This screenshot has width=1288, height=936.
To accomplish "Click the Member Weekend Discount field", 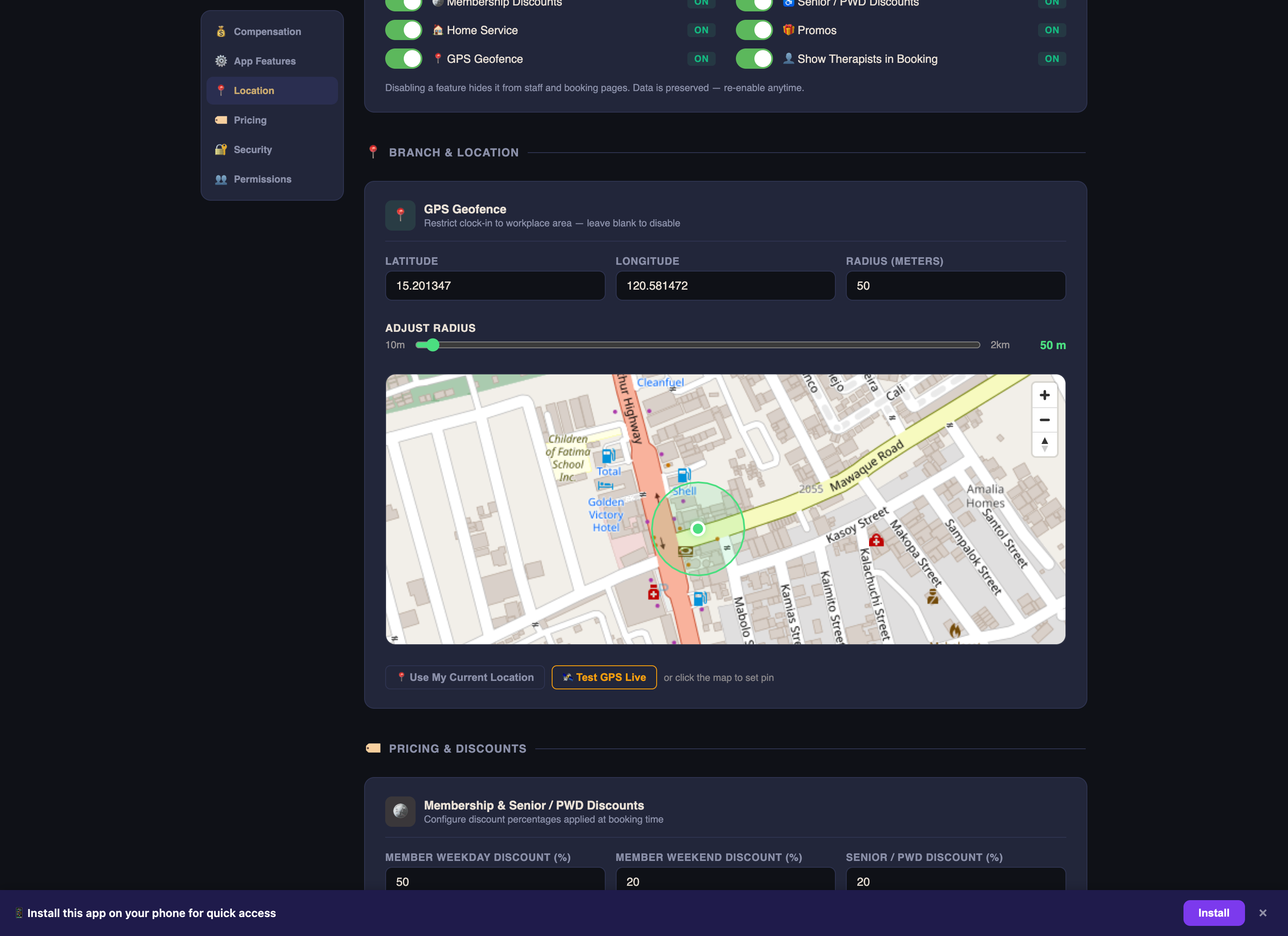I will [725, 879].
